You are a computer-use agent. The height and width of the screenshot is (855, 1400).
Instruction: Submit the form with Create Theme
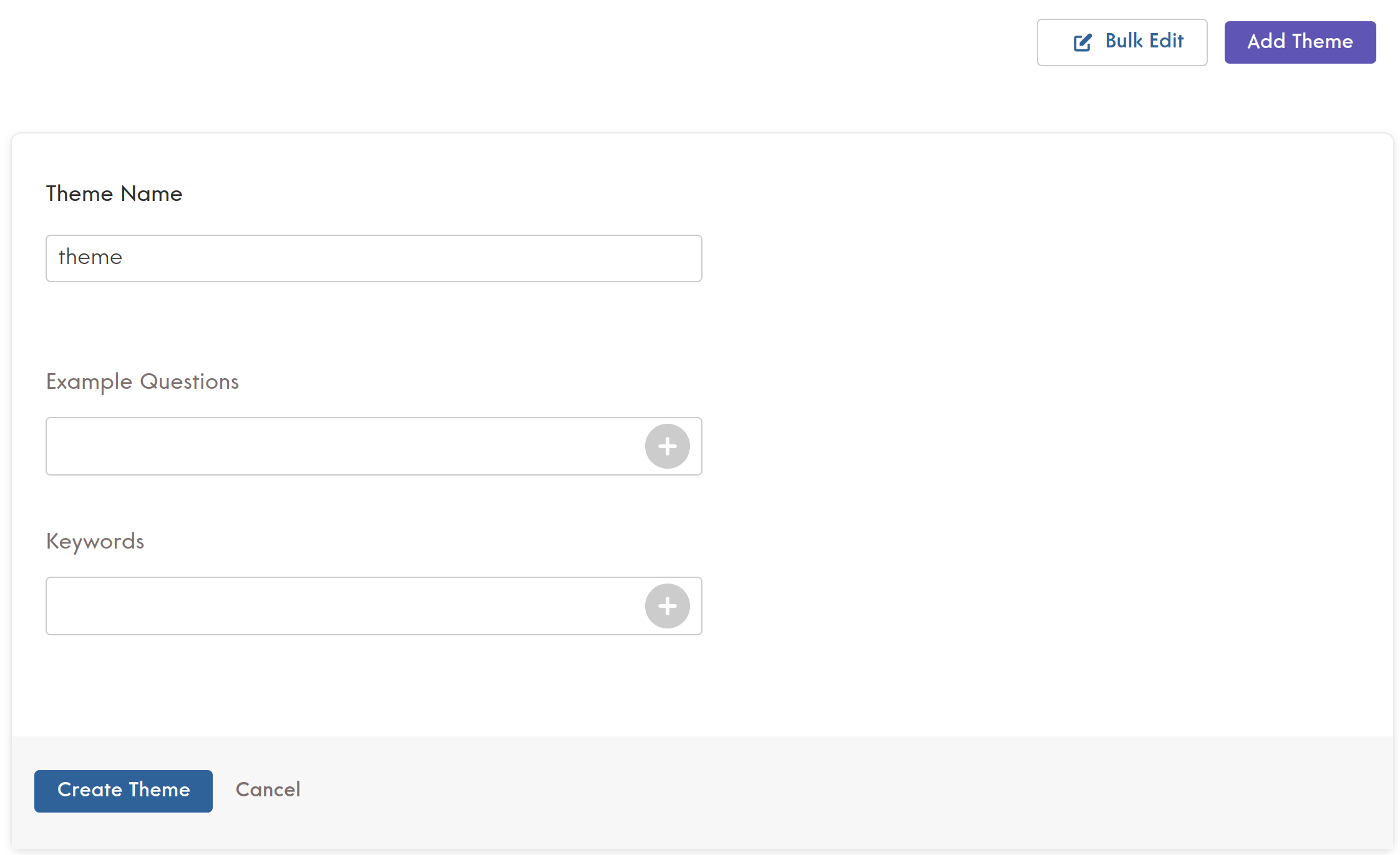tap(123, 790)
